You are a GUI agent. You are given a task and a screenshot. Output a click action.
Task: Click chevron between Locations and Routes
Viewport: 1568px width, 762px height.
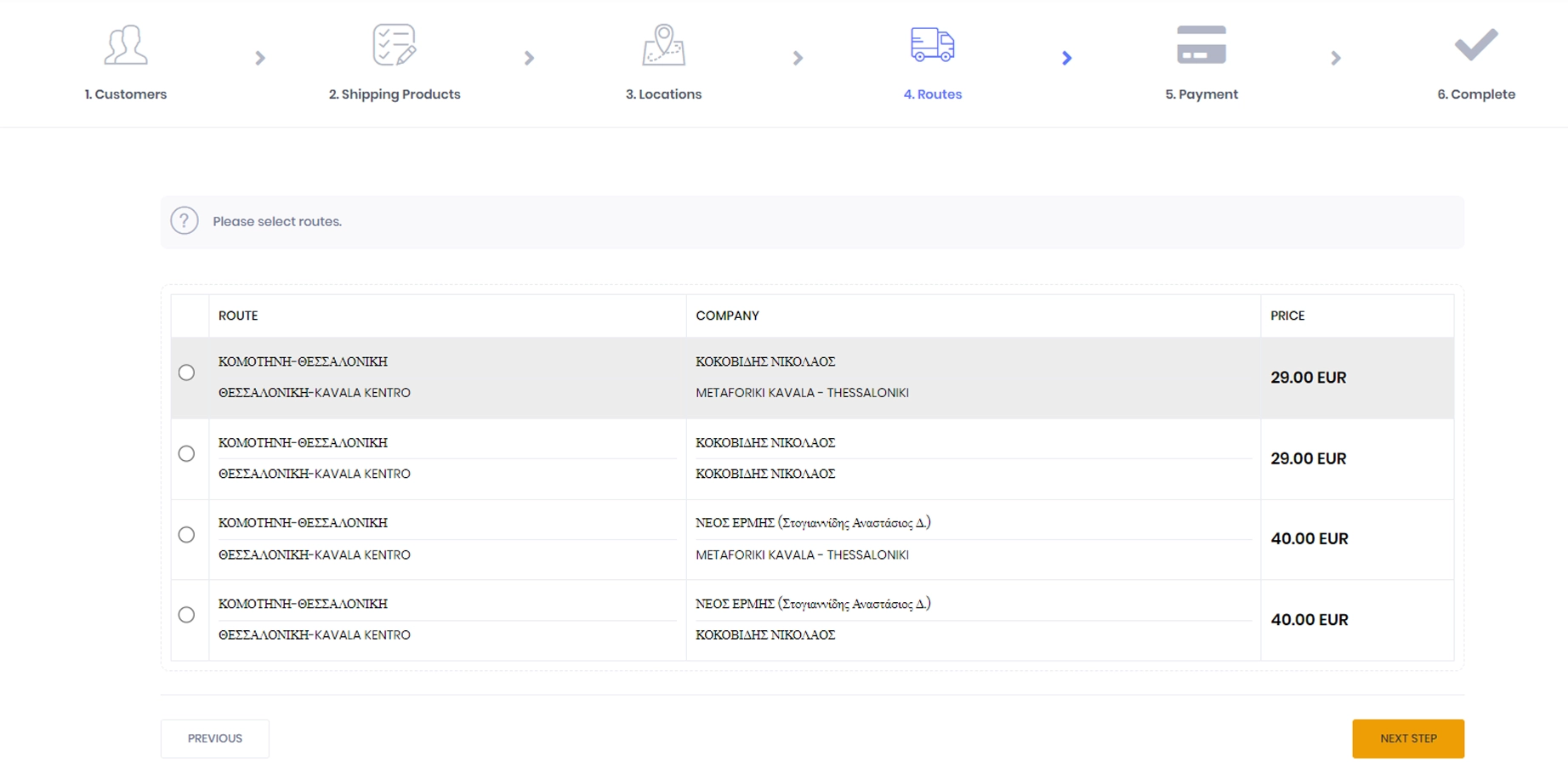pyautogui.click(x=798, y=58)
